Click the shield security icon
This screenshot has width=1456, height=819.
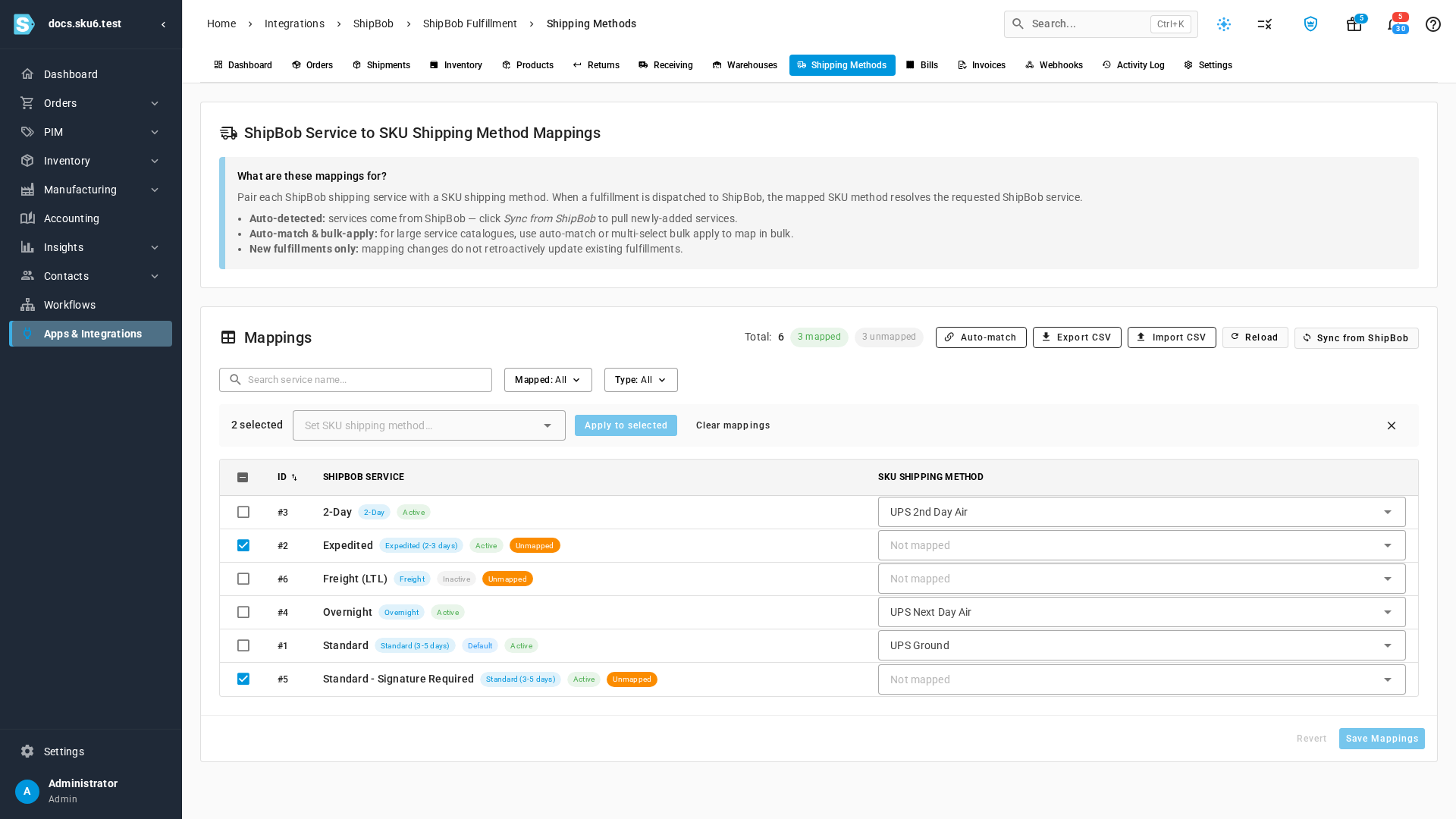pyautogui.click(x=1310, y=24)
